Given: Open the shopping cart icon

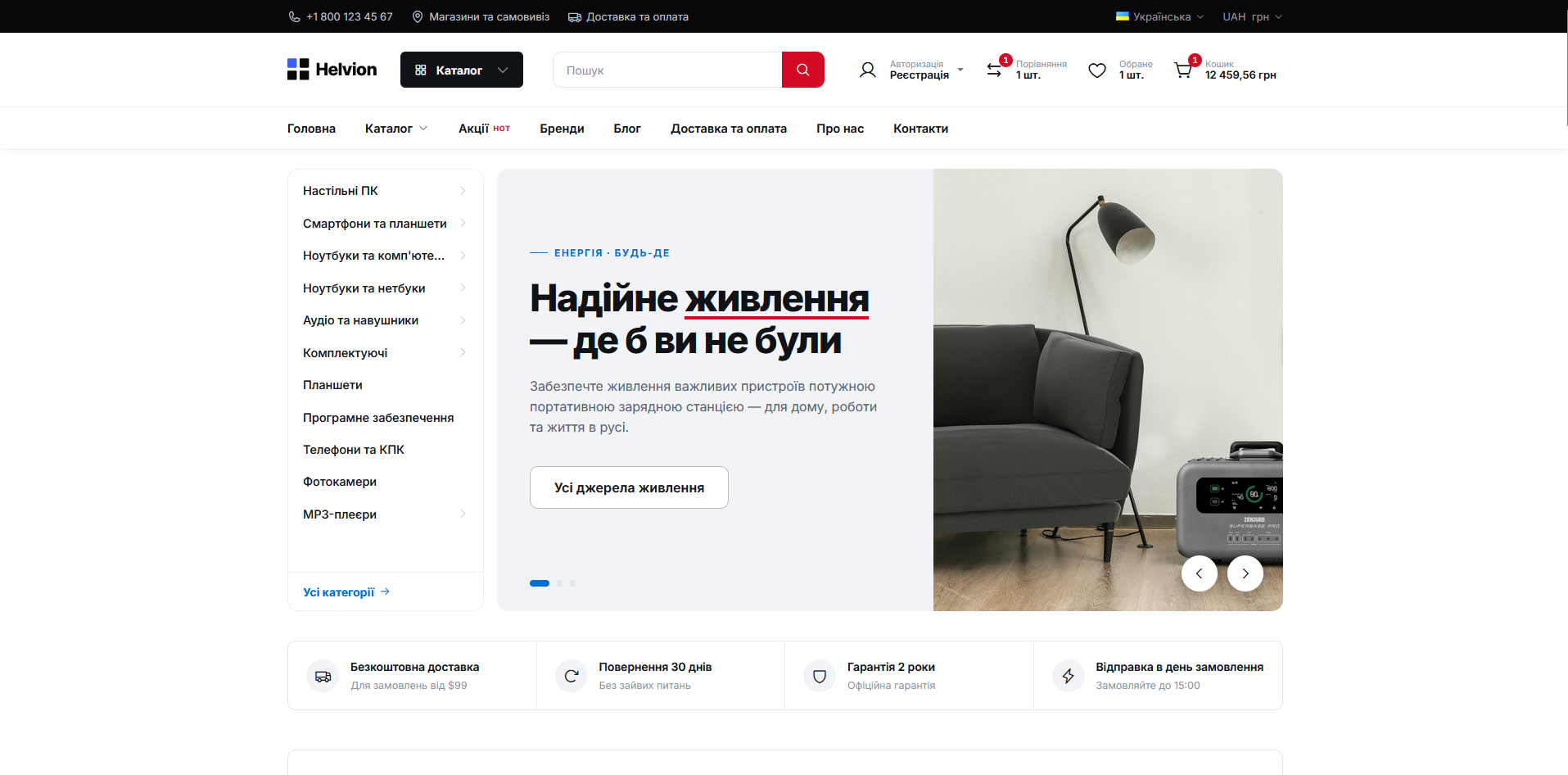Looking at the screenshot, I should 1183,70.
